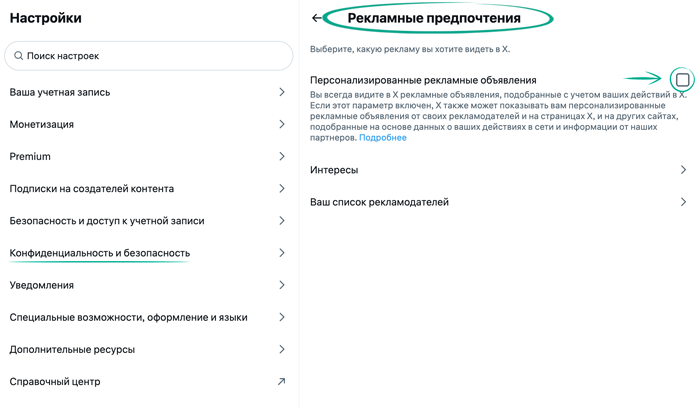Image resolution: width=700 pixels, height=408 pixels.
Task: Open Ваш список рекламодателей
Action: click(379, 202)
